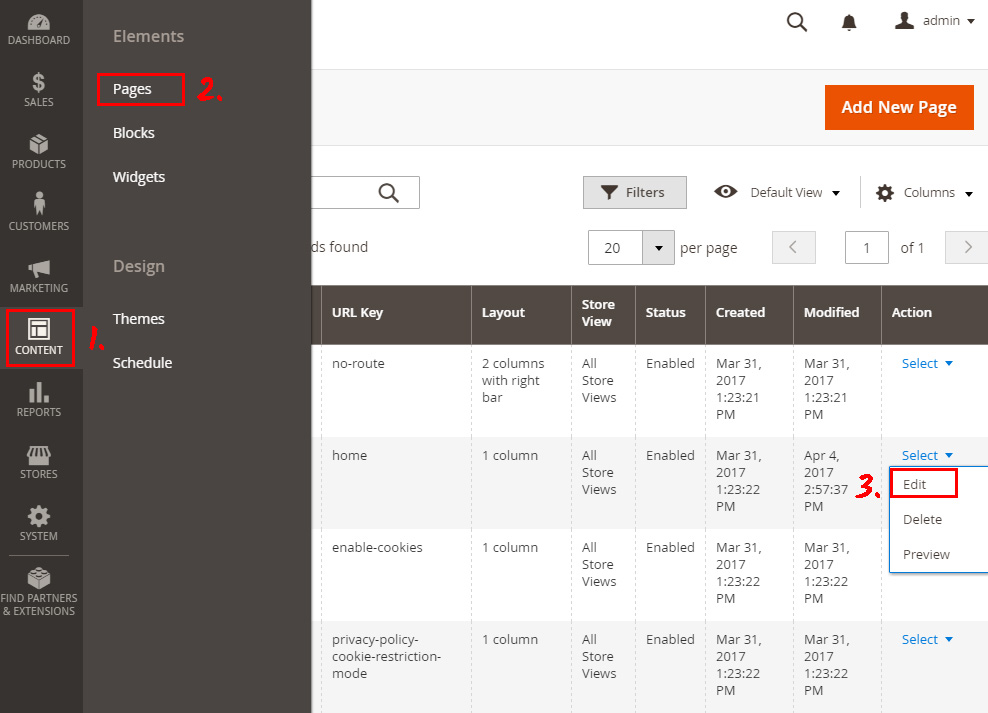Open the Dashboard sidebar icon
Viewport: 988px width, 713px height.
click(x=38, y=30)
